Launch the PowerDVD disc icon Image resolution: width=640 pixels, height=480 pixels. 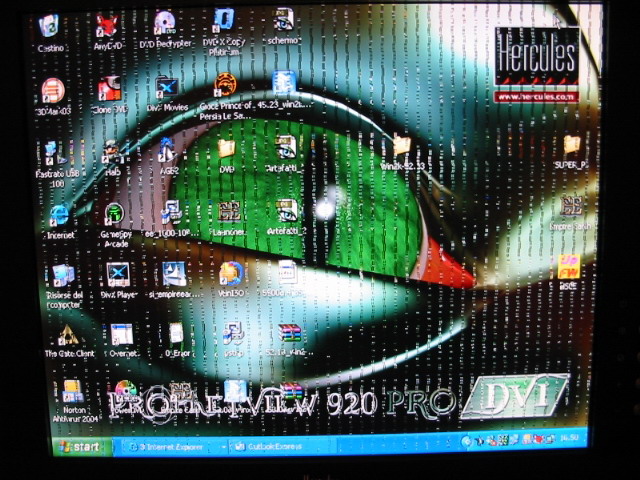125,391
